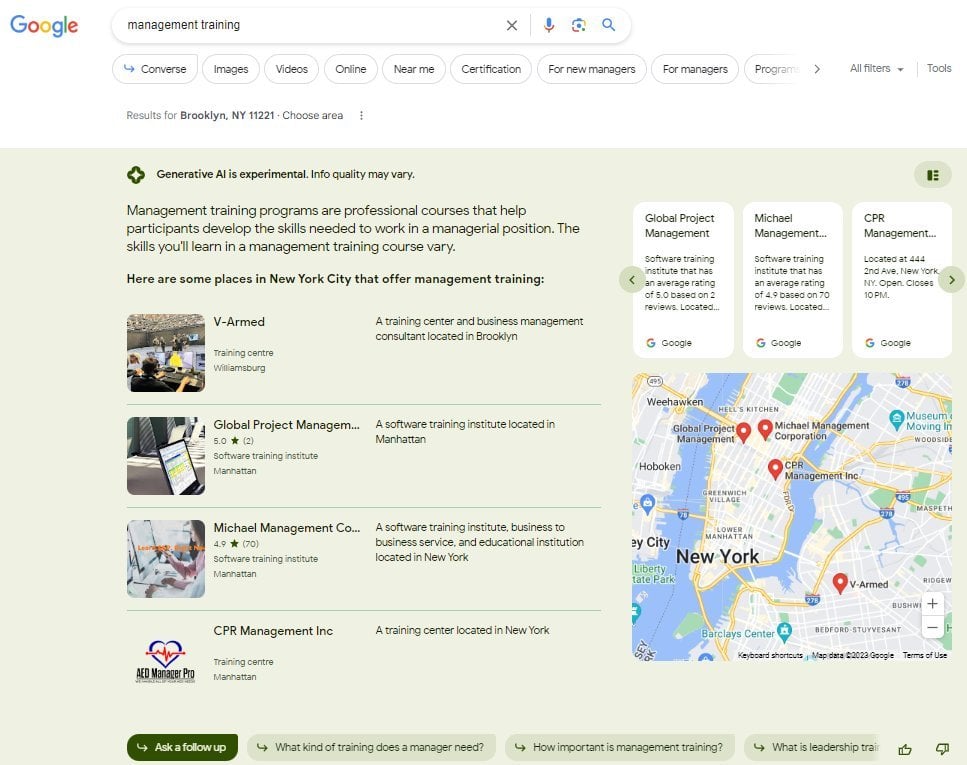This screenshot has width=967, height=765.
Task: Select the For new managers chip
Action: point(591,69)
